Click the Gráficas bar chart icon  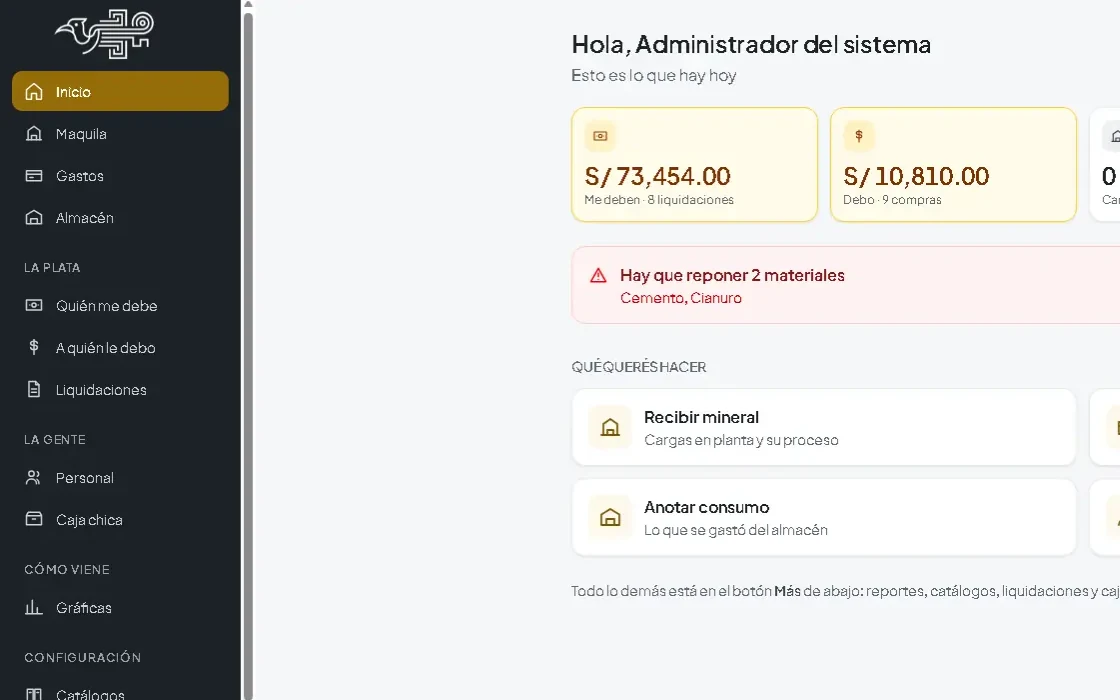tap(34, 607)
